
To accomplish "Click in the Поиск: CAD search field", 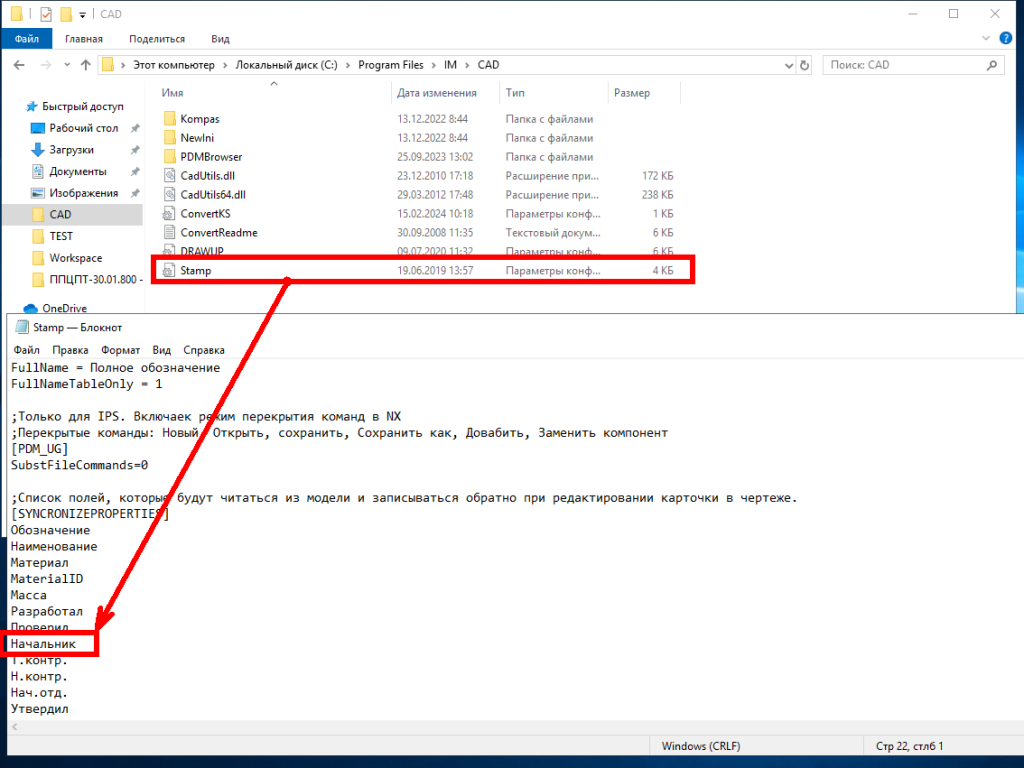I will coord(900,65).
